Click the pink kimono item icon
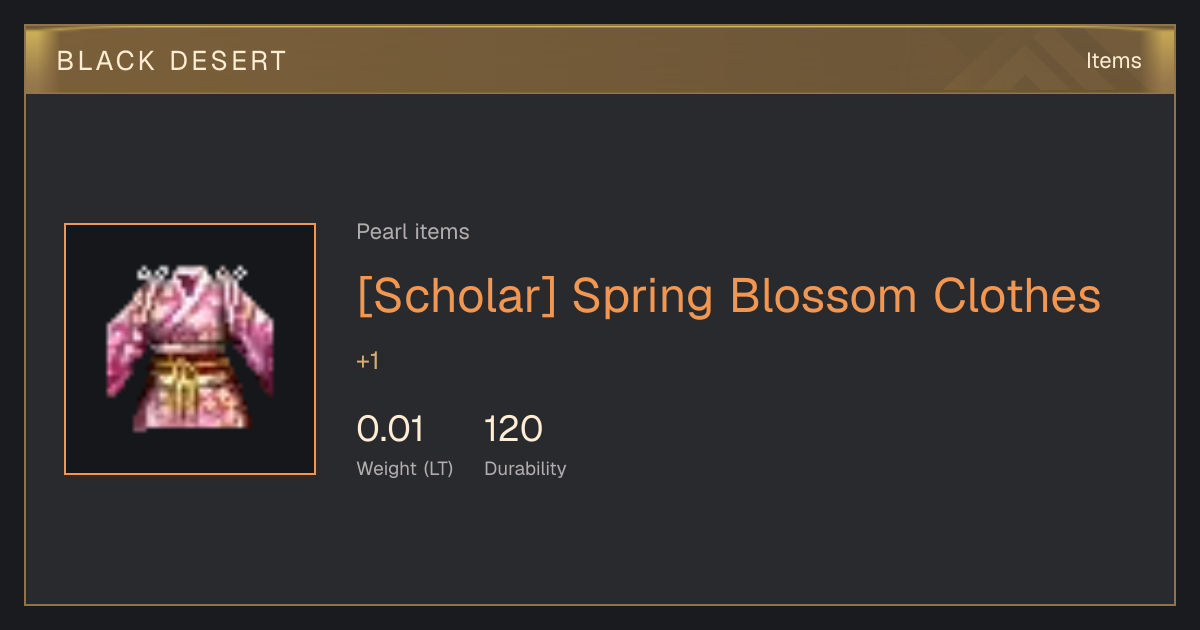The width and height of the screenshot is (1200, 630). tap(190, 349)
